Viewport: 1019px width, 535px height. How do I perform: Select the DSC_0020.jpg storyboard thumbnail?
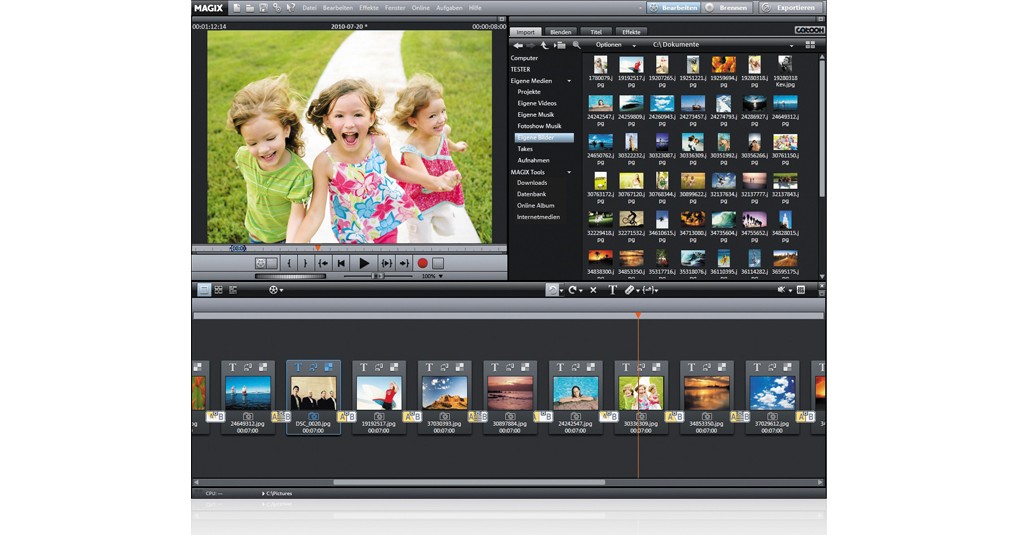(x=313, y=393)
